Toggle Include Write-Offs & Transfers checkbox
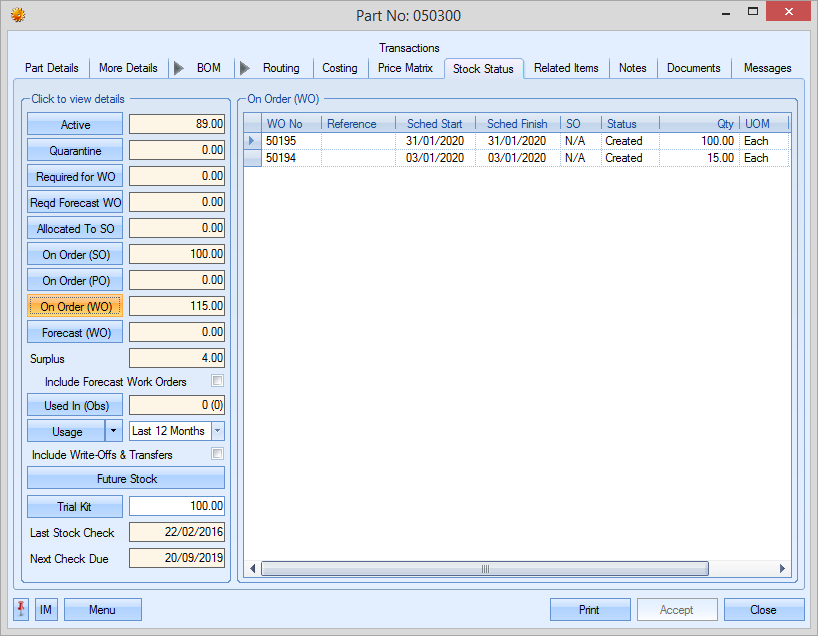The image size is (818, 636). (217, 454)
